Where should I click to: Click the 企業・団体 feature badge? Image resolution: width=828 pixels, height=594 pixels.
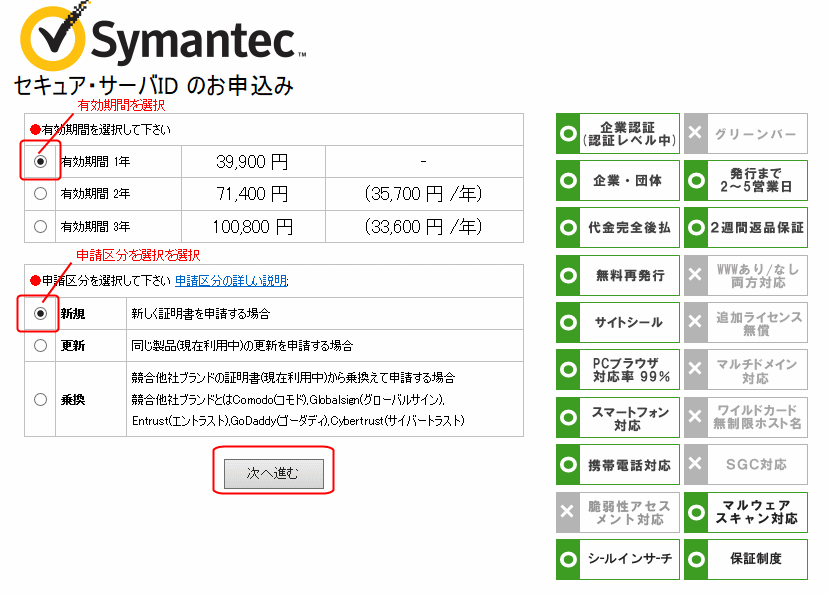tap(617, 181)
